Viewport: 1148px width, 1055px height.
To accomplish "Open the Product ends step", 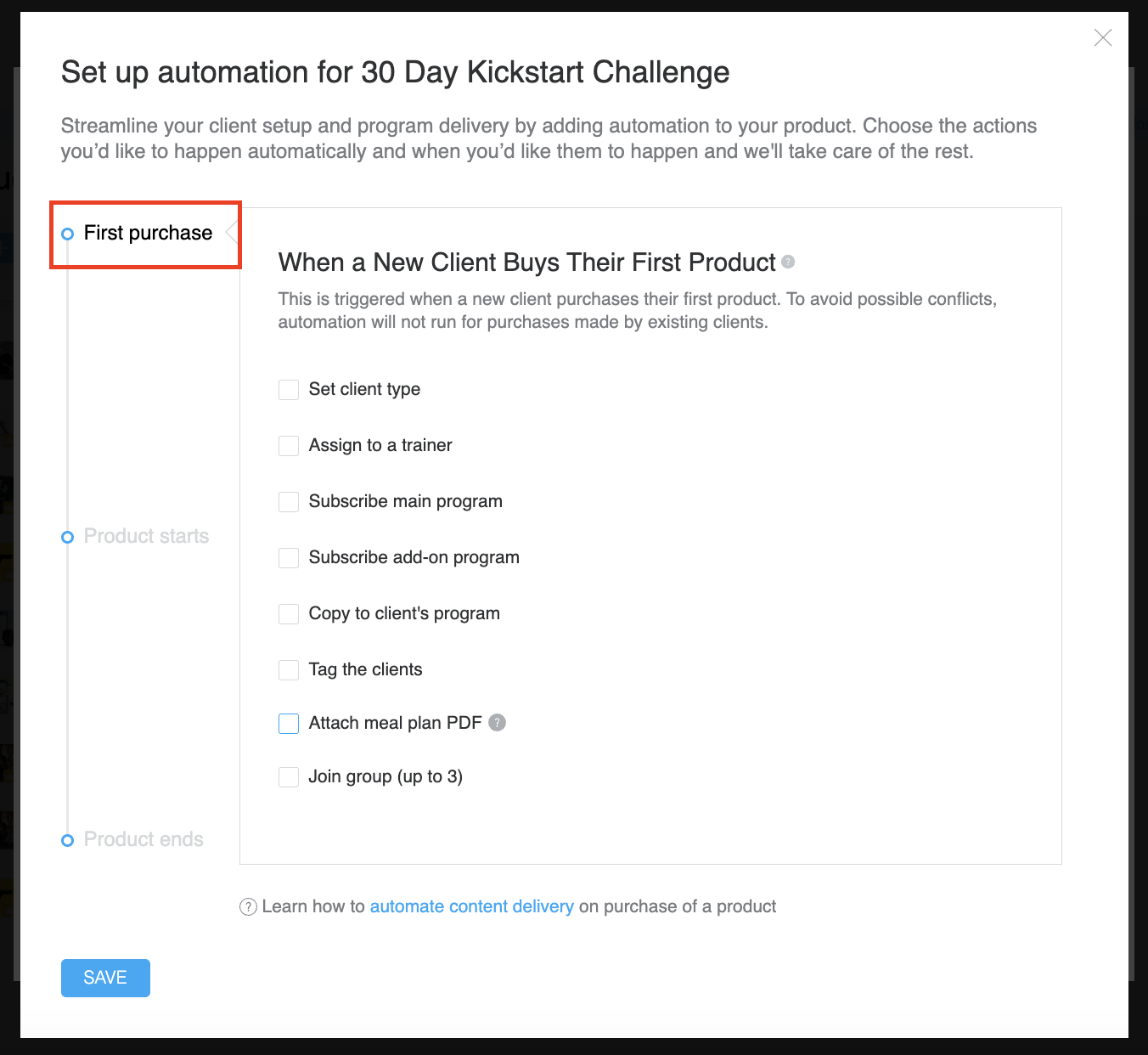I will (x=143, y=840).
